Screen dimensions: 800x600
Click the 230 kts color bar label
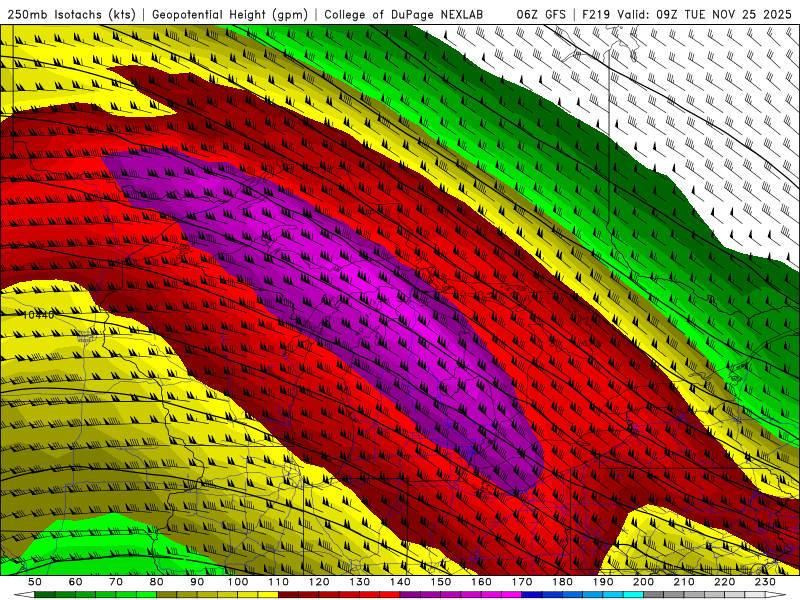[765, 582]
